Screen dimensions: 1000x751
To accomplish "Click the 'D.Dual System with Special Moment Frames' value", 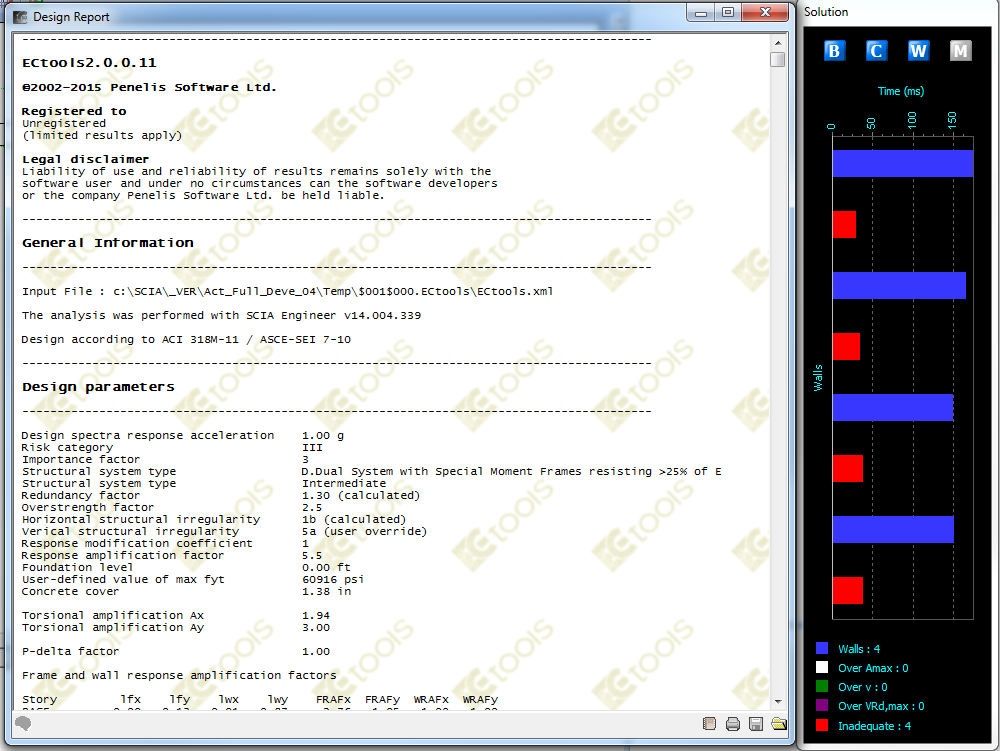I will click(x=511, y=472).
